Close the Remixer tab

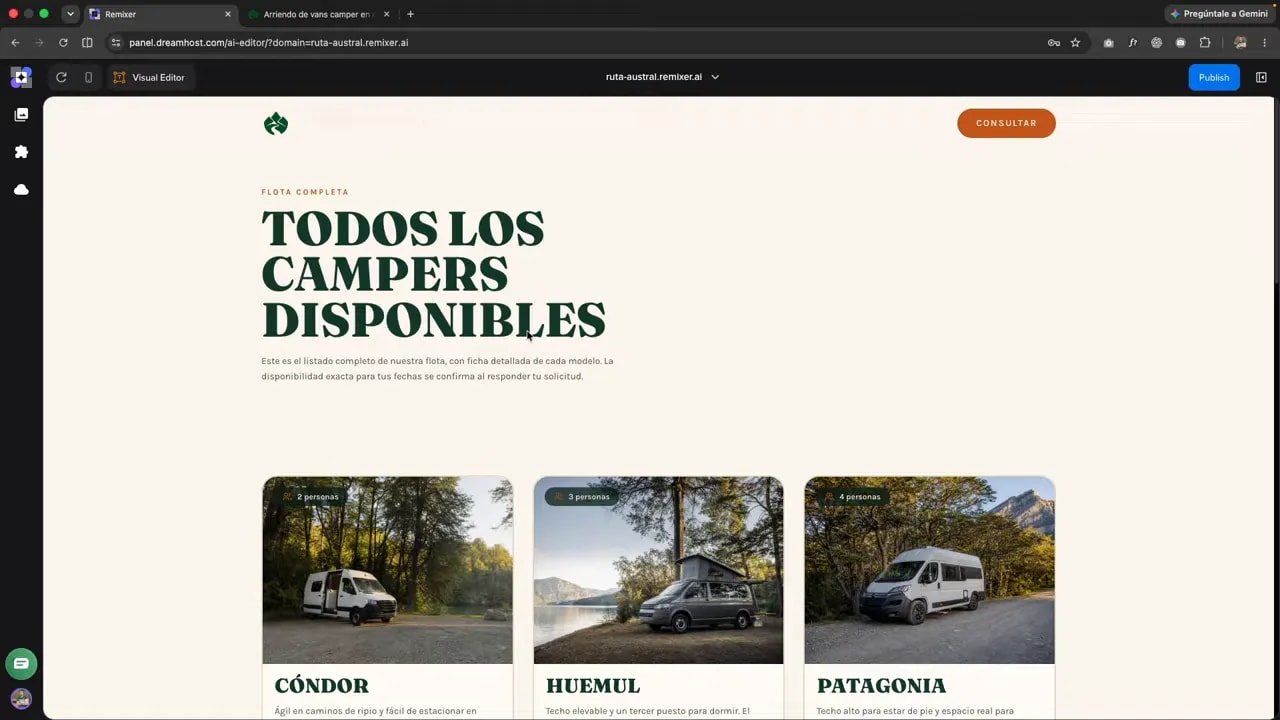[x=228, y=14]
